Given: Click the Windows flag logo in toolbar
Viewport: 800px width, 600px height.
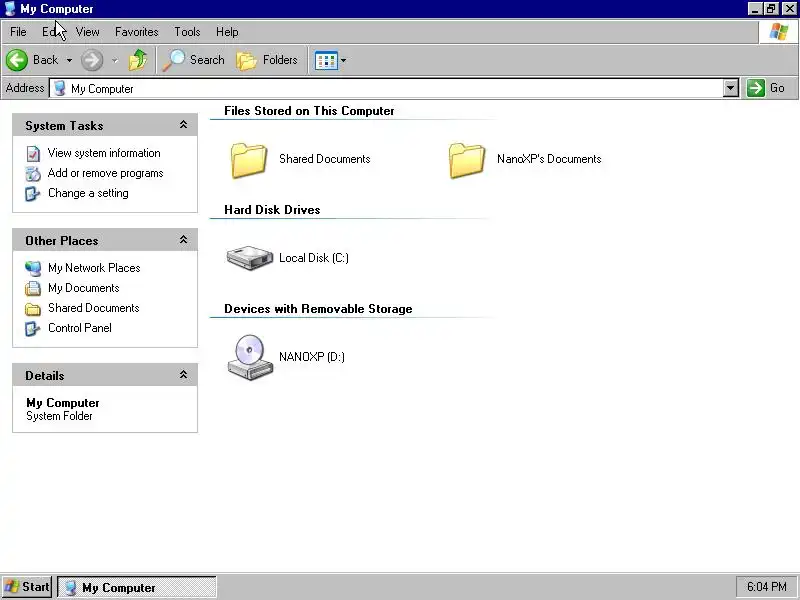Looking at the screenshot, I should pos(779,32).
